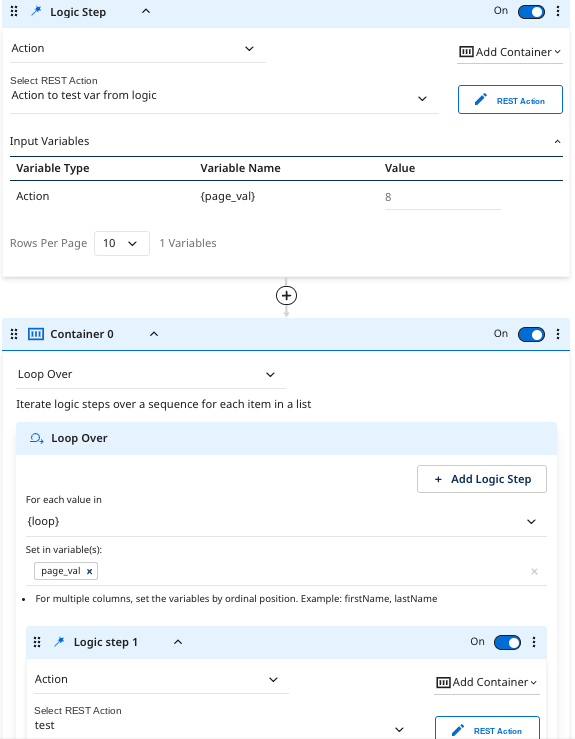The image size is (575, 739).
Task: Click the Add Logic Step button
Action: tap(482, 479)
